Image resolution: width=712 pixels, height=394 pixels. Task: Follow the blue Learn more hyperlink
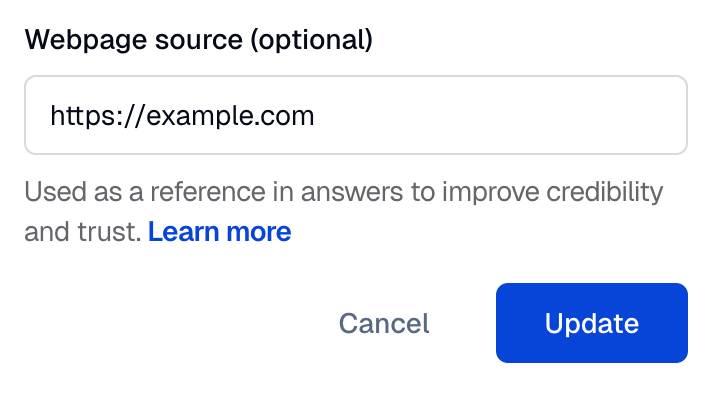click(x=219, y=231)
